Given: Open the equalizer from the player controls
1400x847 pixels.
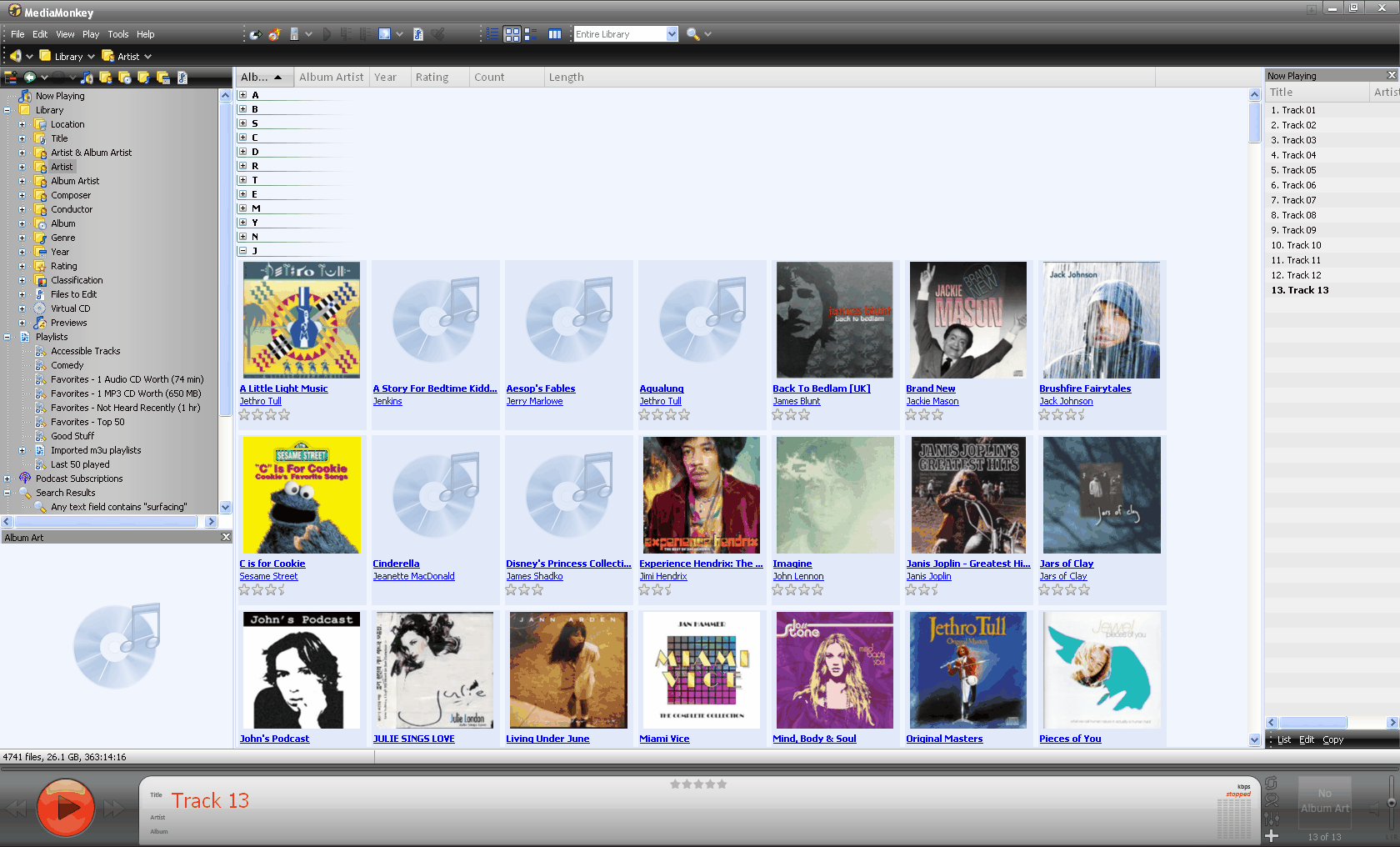Looking at the screenshot, I should coord(1271,819).
